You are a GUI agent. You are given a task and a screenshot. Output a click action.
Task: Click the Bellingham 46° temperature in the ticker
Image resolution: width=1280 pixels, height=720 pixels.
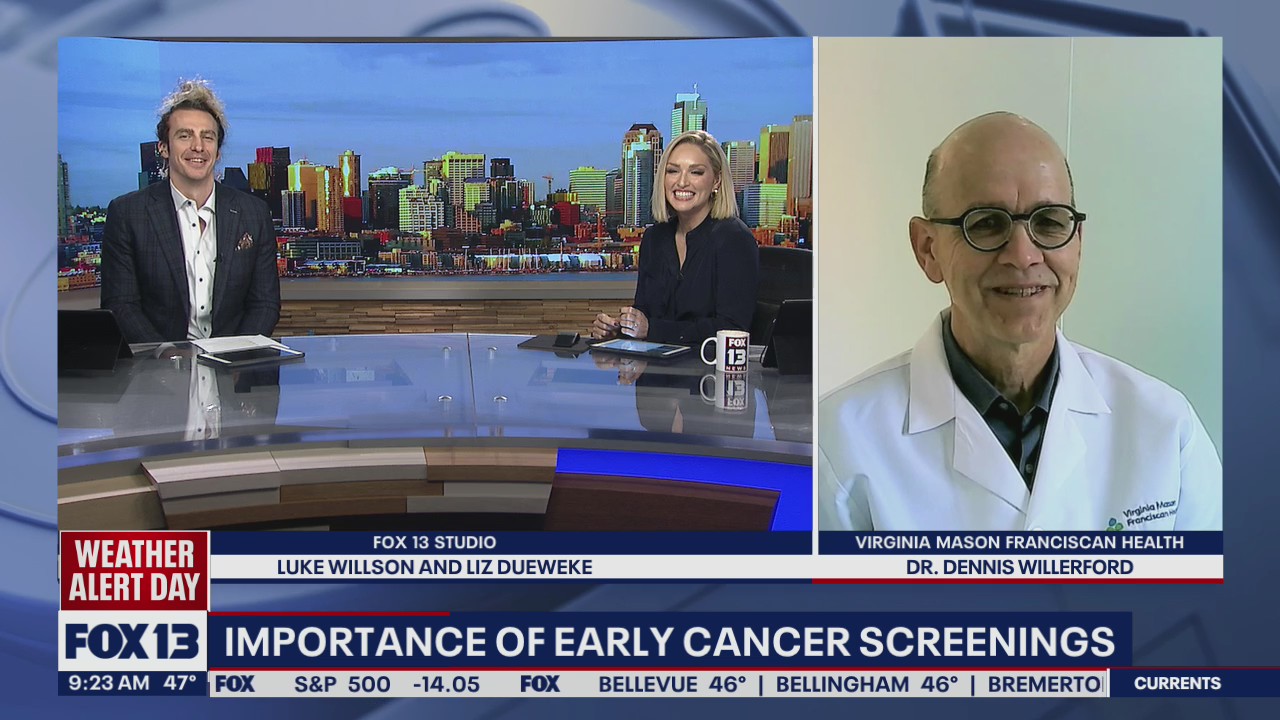coord(867,684)
